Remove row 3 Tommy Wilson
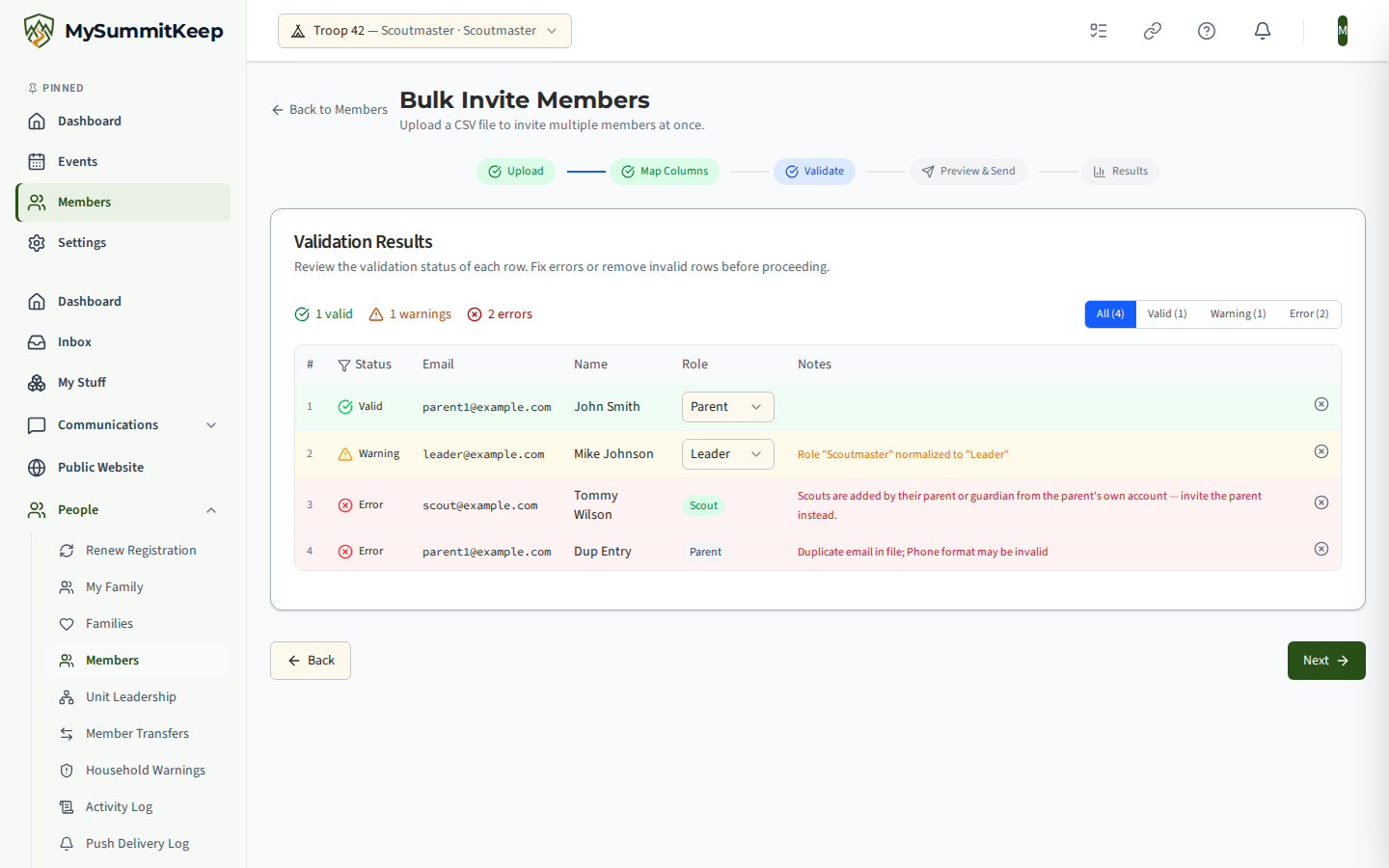 tap(1321, 502)
